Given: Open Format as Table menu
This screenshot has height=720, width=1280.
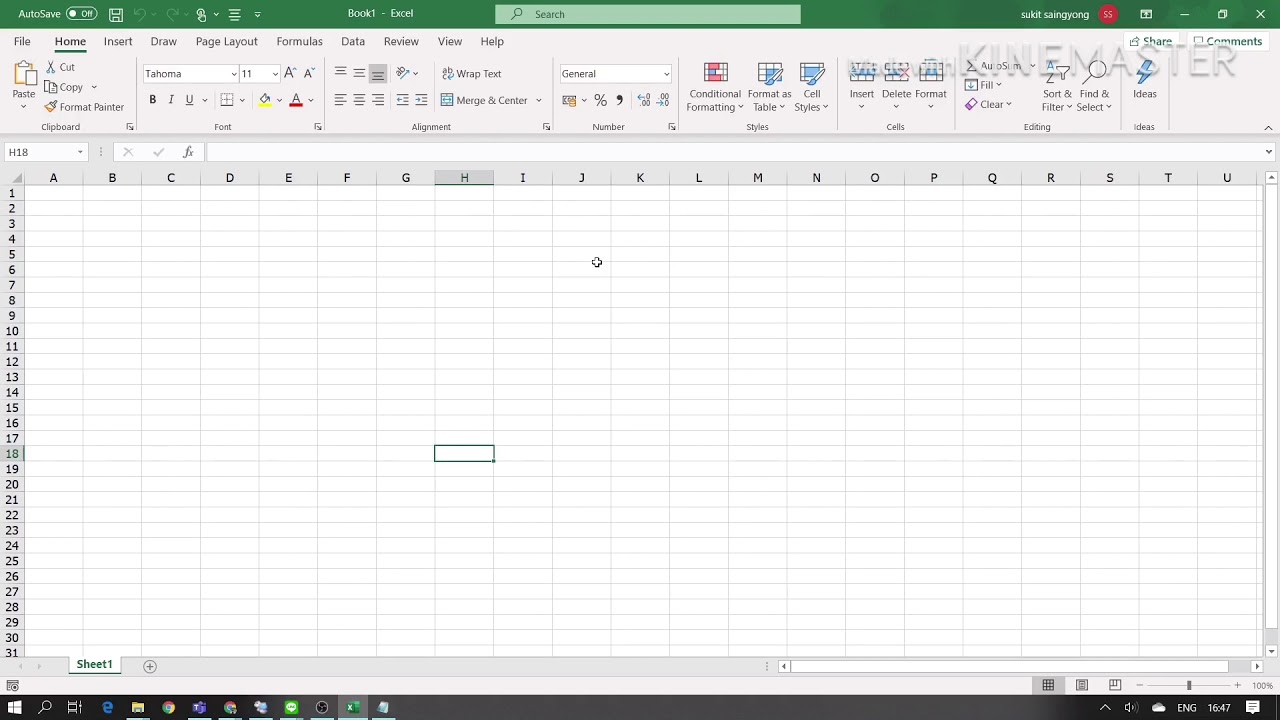Looking at the screenshot, I should click(769, 87).
